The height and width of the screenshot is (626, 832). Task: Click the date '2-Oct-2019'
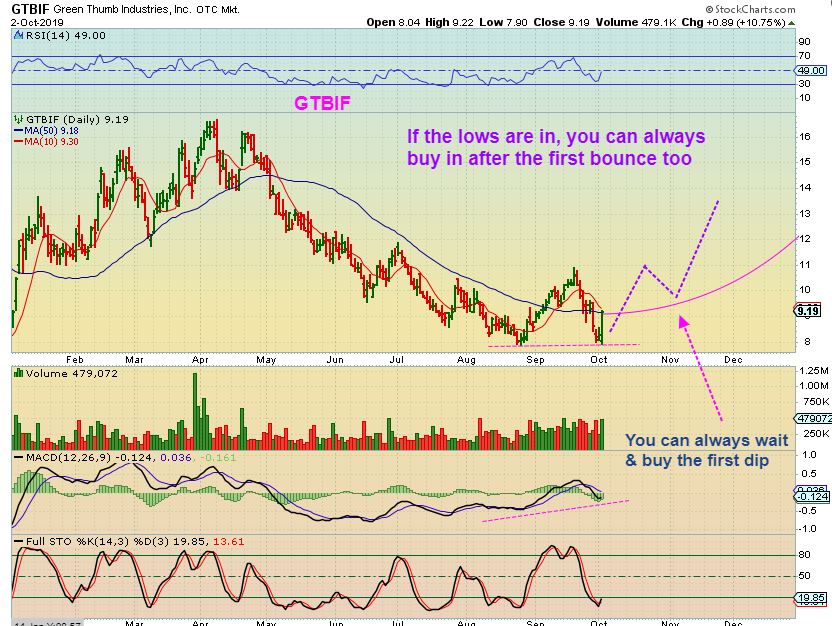pos(37,23)
